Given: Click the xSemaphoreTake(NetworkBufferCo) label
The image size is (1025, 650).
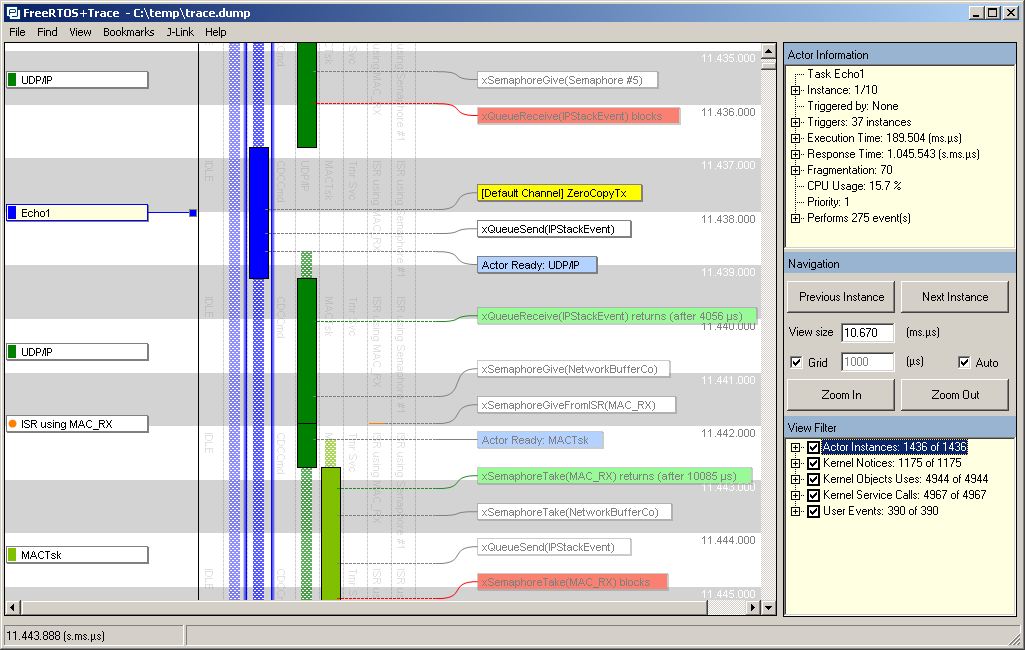Looking at the screenshot, I should point(575,512).
